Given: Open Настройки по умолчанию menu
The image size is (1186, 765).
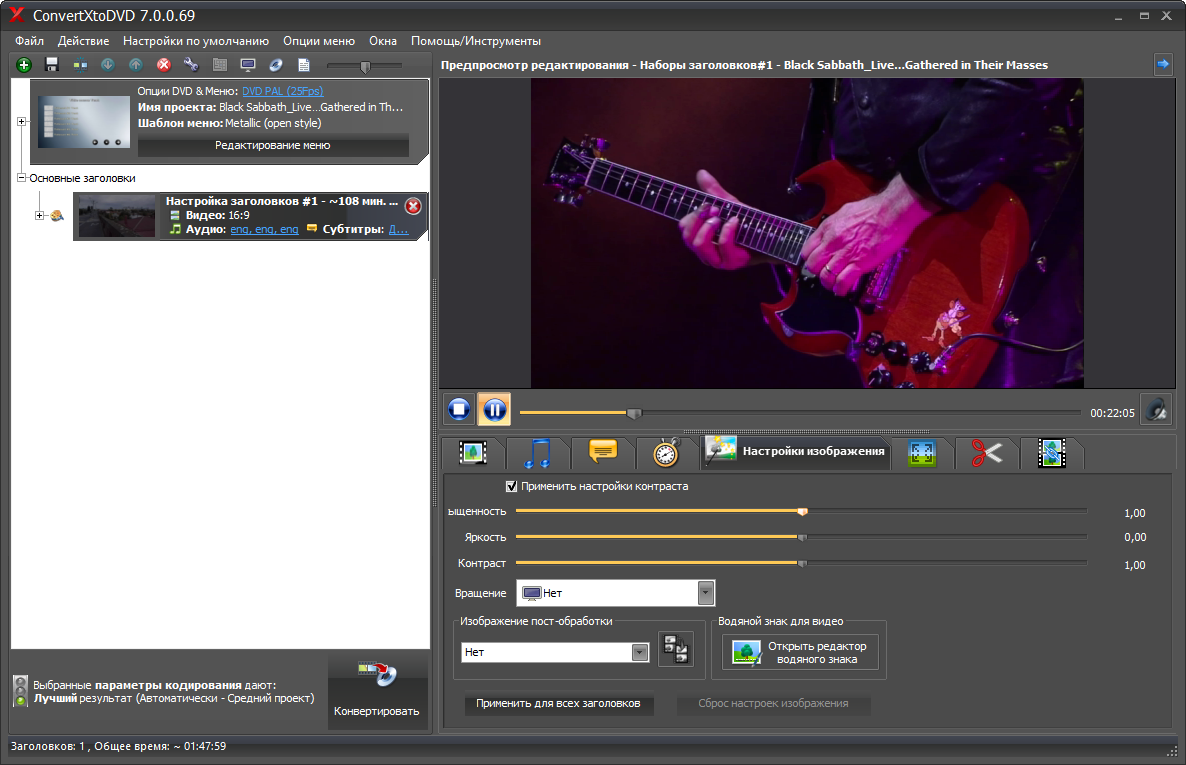Looking at the screenshot, I should [196, 41].
